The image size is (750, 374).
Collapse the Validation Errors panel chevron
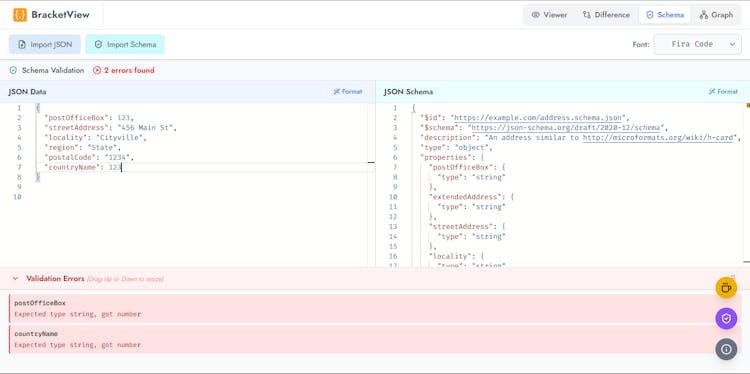[15, 278]
